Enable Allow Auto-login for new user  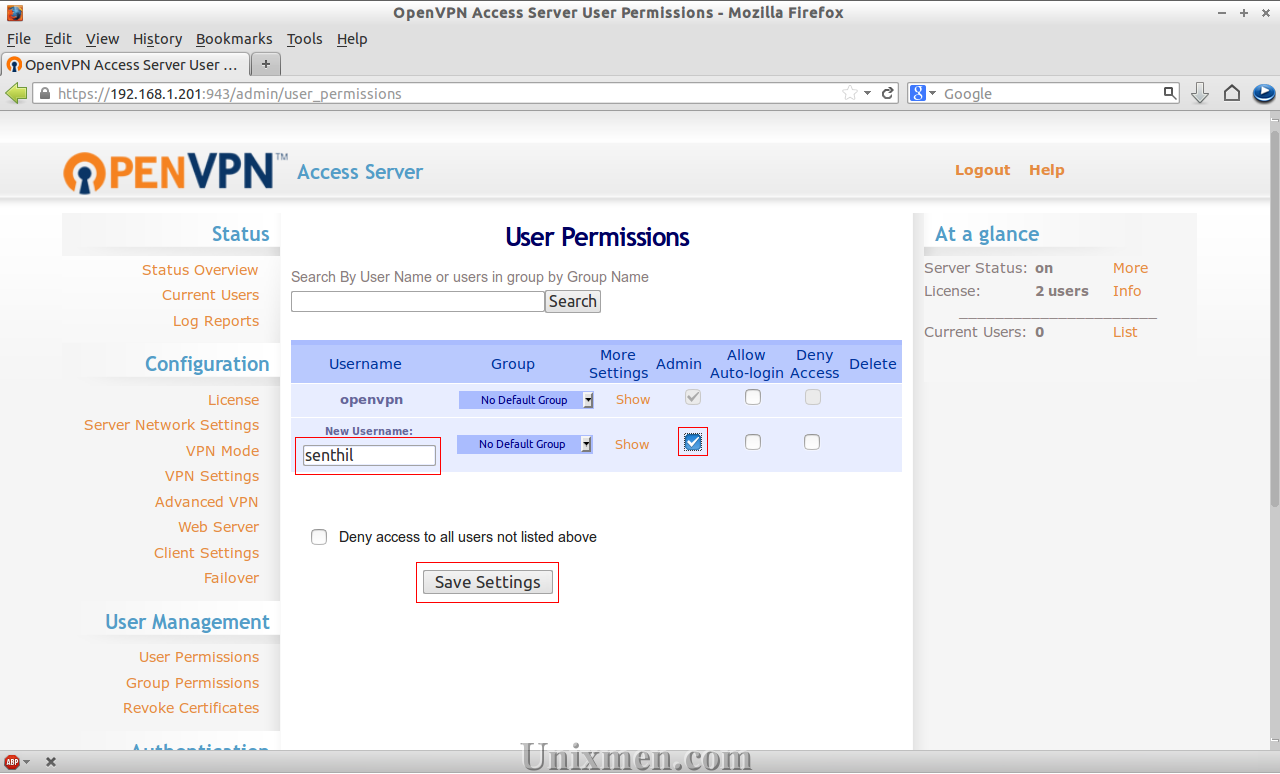point(753,442)
